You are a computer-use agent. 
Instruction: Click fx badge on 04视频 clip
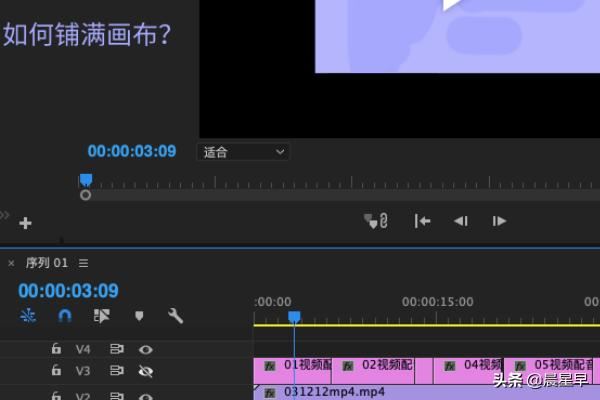tap(450, 366)
